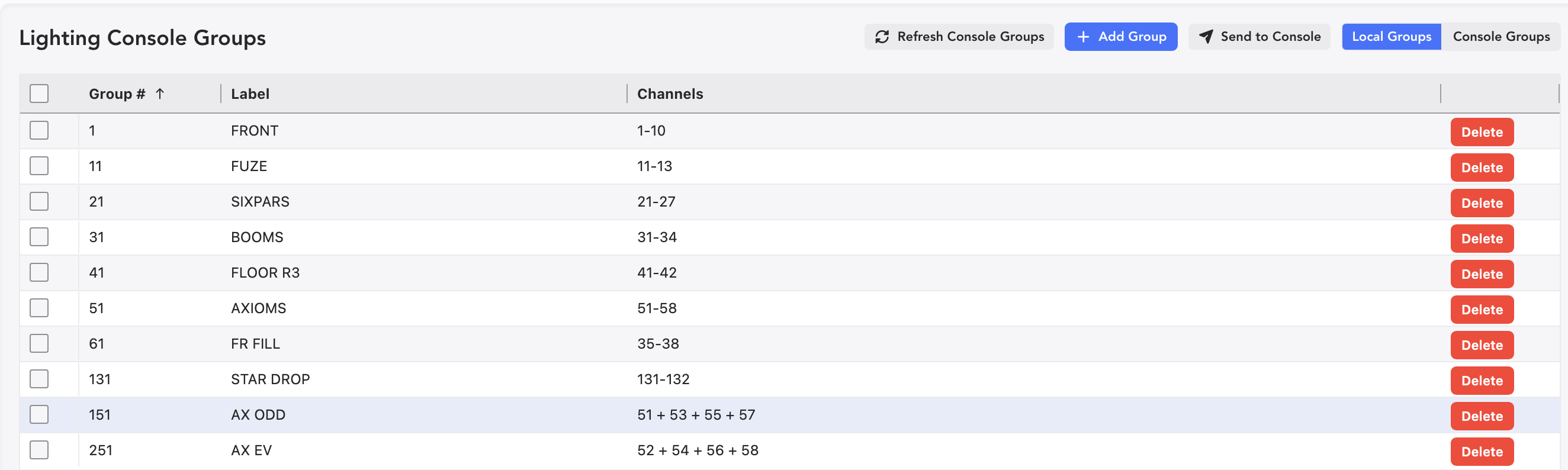Check the box for FRONT group
The height and width of the screenshot is (470, 1568).
coord(39,130)
